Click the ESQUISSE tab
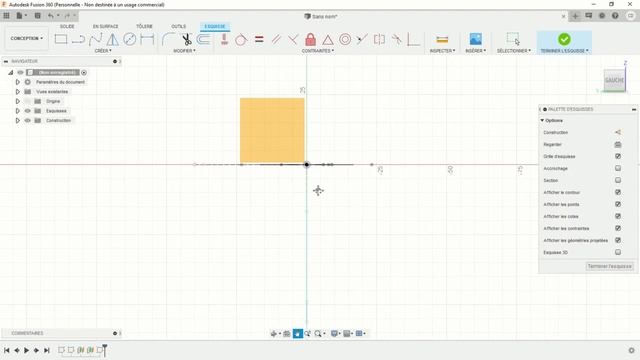640x360 pixels. pyautogui.click(x=215, y=27)
